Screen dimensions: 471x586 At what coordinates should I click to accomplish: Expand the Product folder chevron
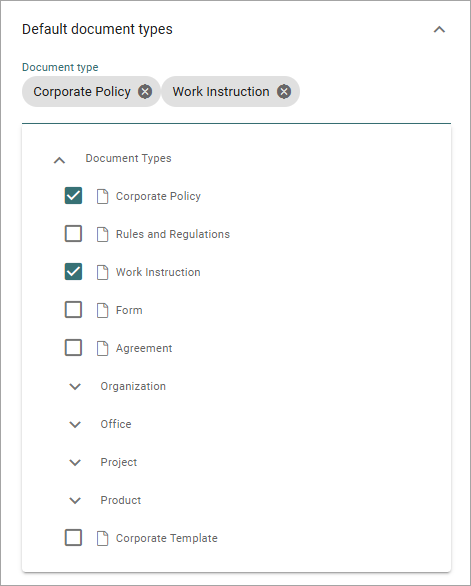(75, 500)
